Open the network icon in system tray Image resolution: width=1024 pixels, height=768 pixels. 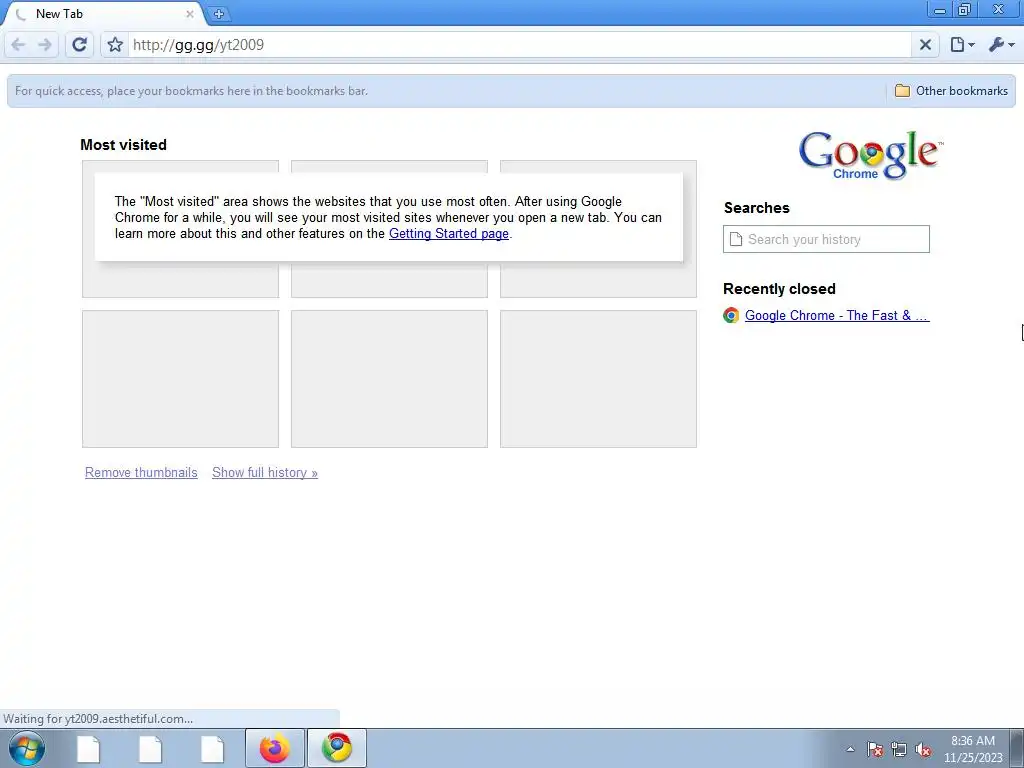coord(899,749)
